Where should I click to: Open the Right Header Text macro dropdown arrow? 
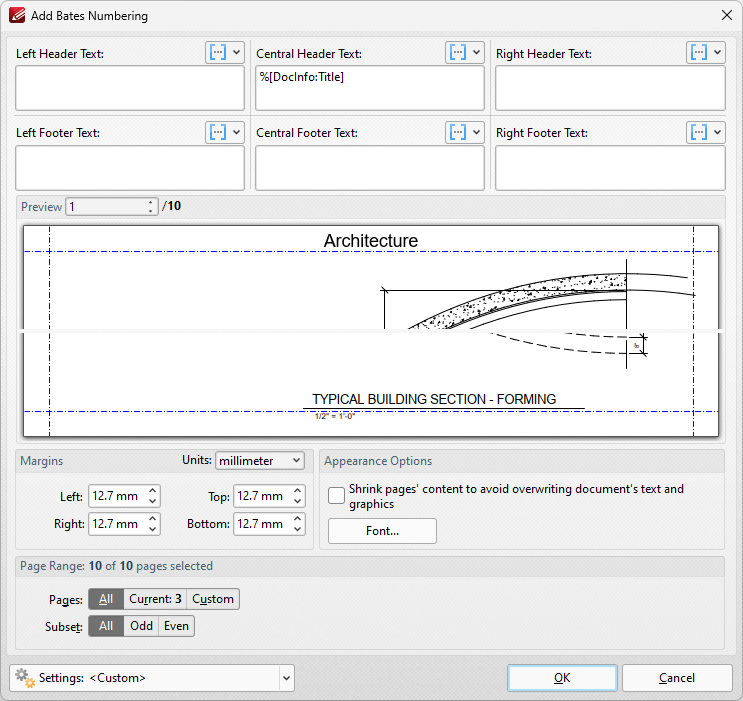coord(717,53)
